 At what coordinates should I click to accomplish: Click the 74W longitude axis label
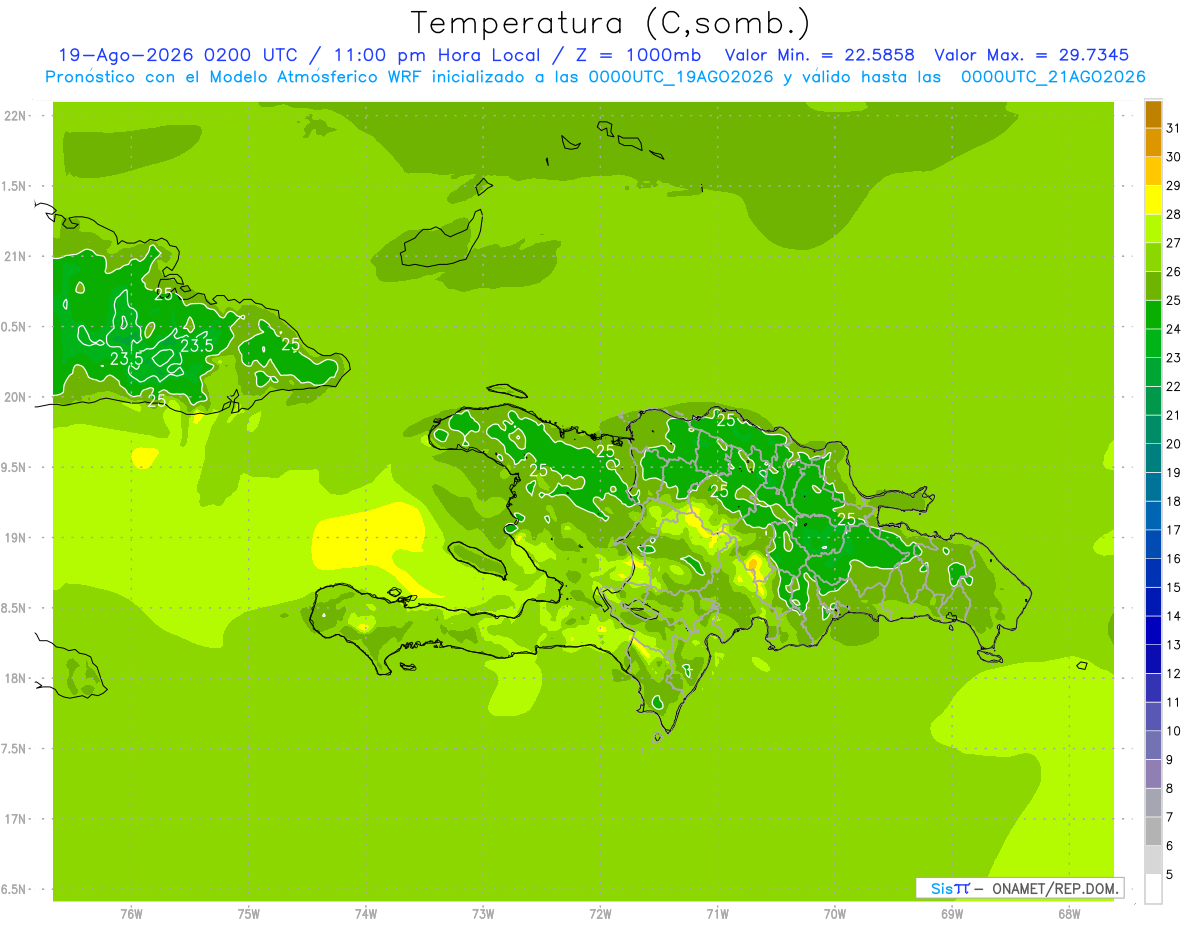coord(366,914)
